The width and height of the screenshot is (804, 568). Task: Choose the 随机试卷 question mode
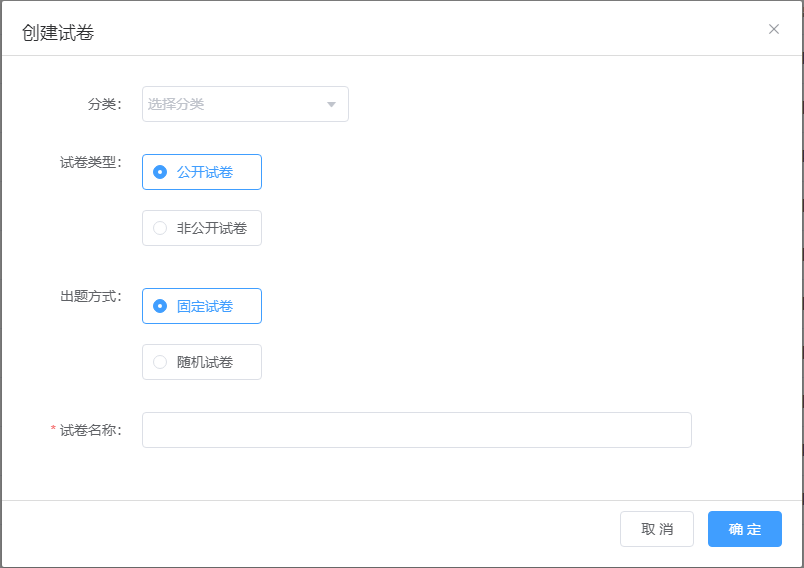click(202, 362)
